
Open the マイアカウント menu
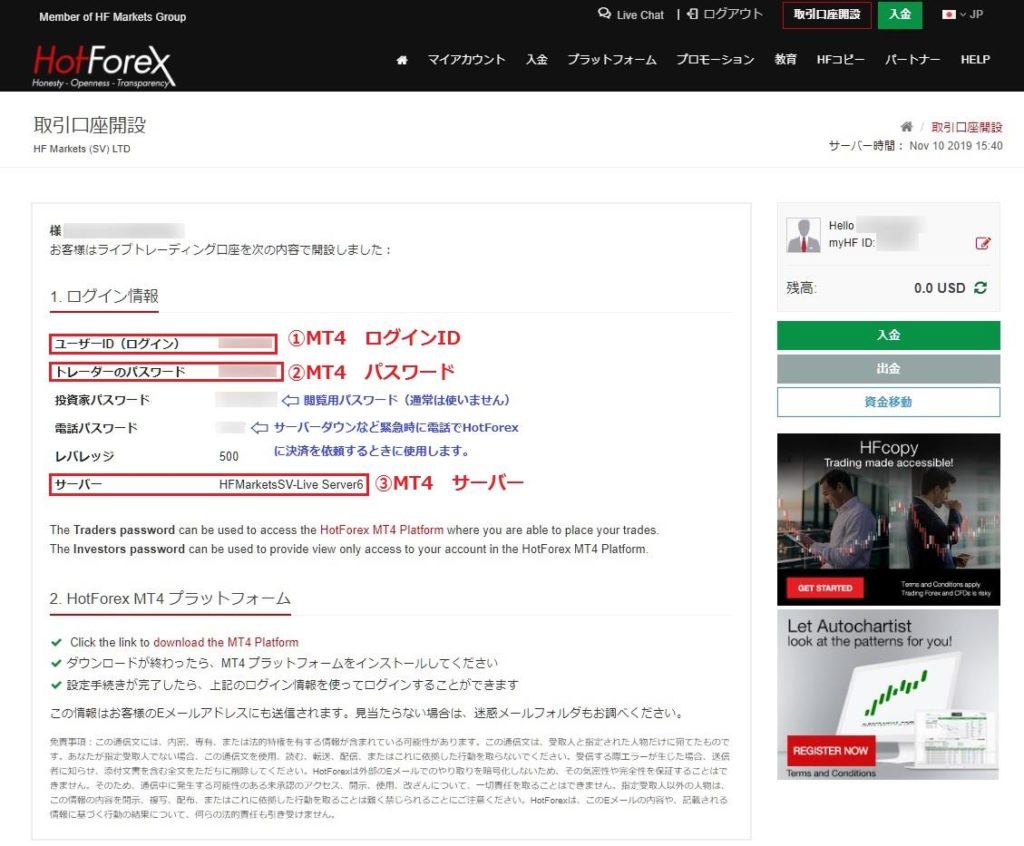point(466,59)
